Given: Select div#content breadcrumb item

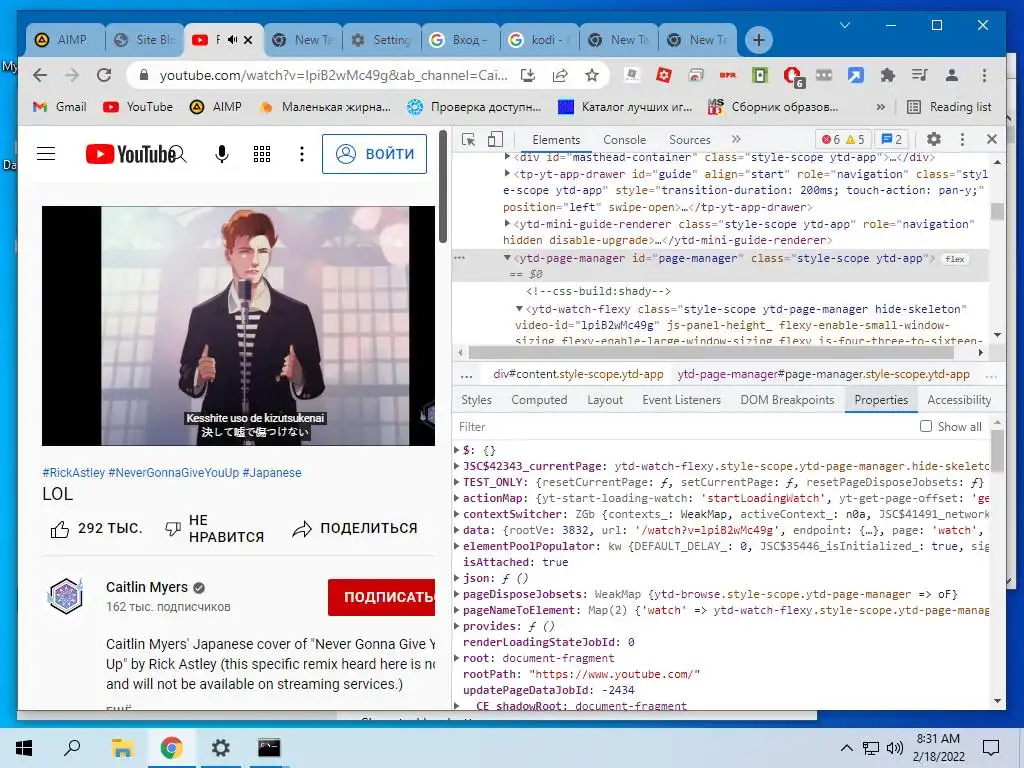Looking at the screenshot, I should click(578, 374).
